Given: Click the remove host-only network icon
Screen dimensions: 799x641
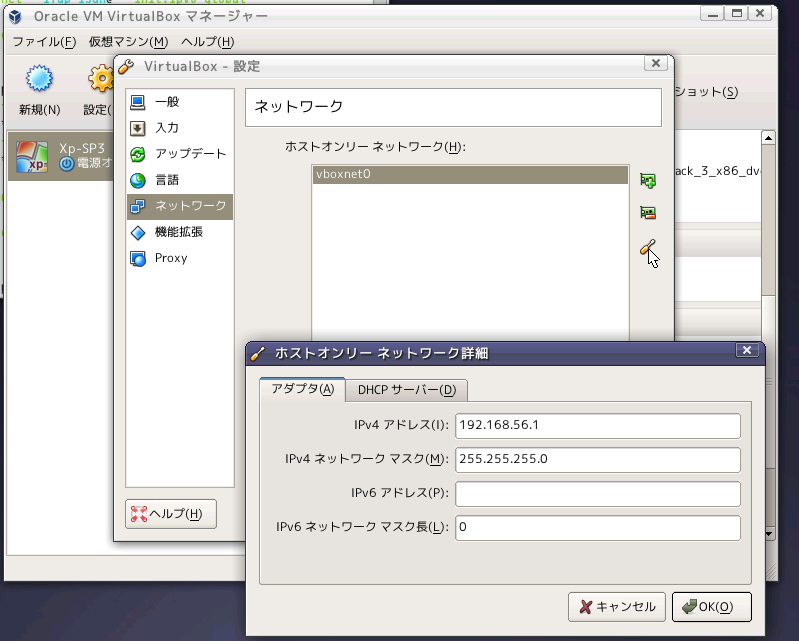Looking at the screenshot, I should point(648,213).
